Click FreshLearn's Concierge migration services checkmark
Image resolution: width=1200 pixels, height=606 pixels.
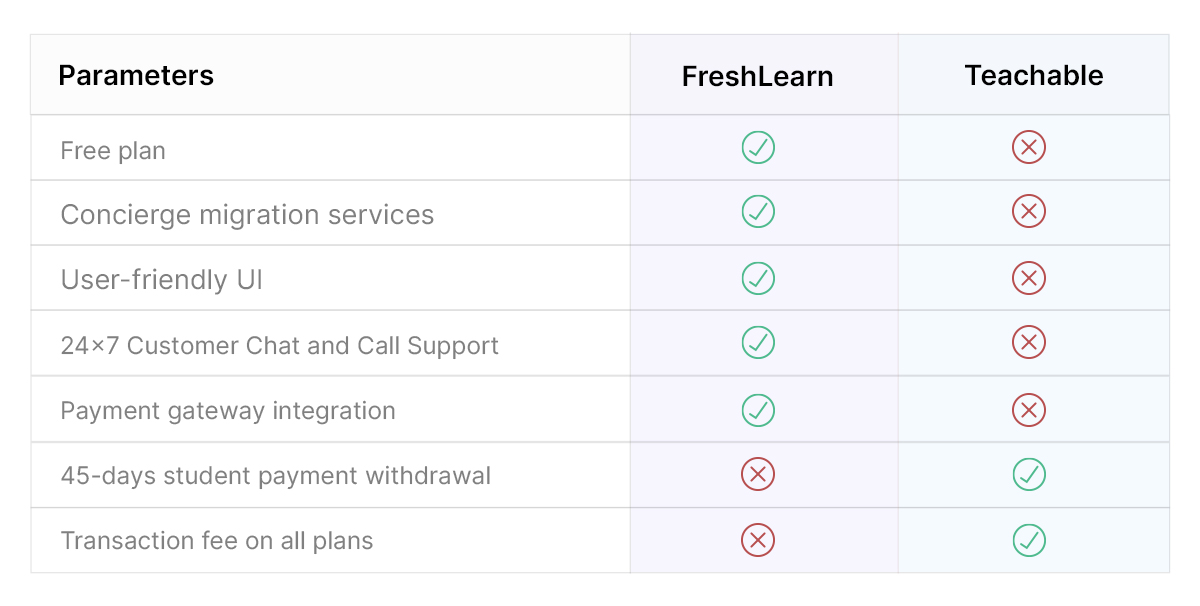coord(758,212)
